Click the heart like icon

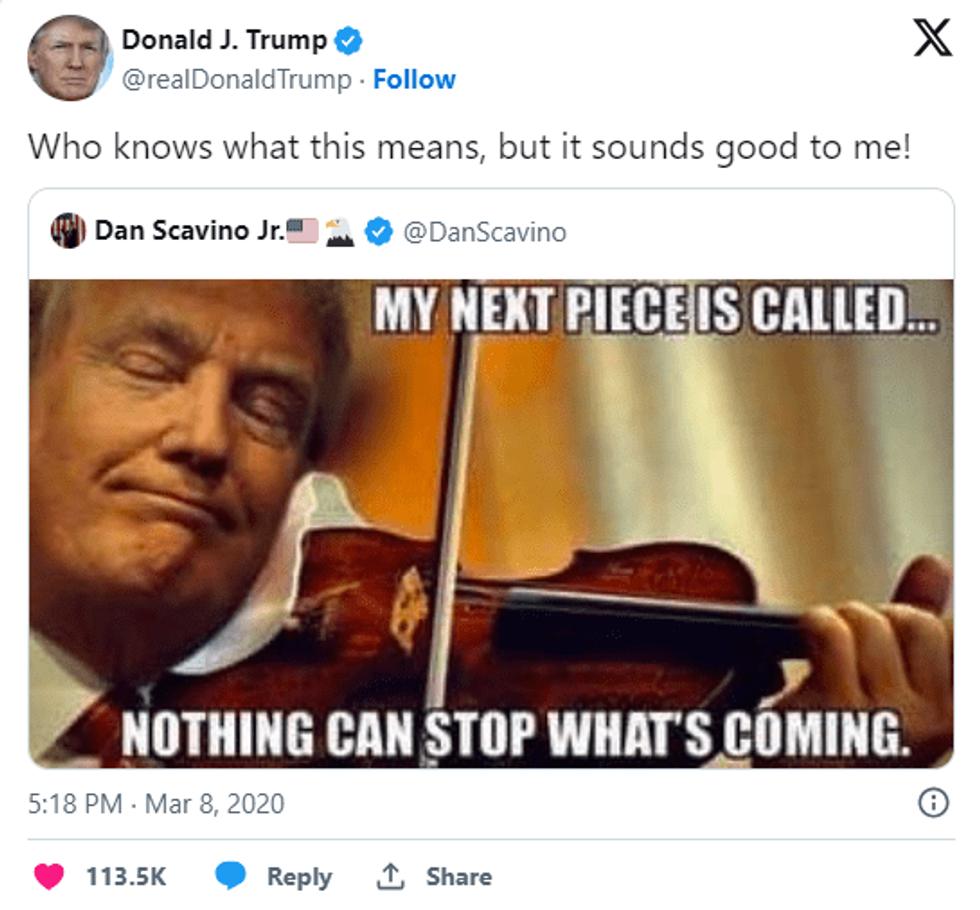pos(49,877)
